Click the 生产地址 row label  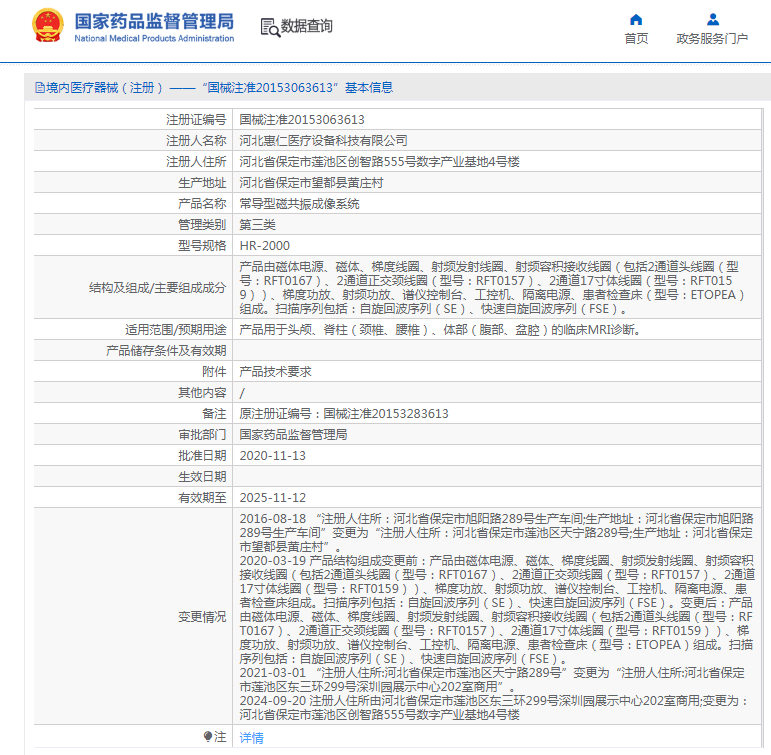click(x=202, y=183)
